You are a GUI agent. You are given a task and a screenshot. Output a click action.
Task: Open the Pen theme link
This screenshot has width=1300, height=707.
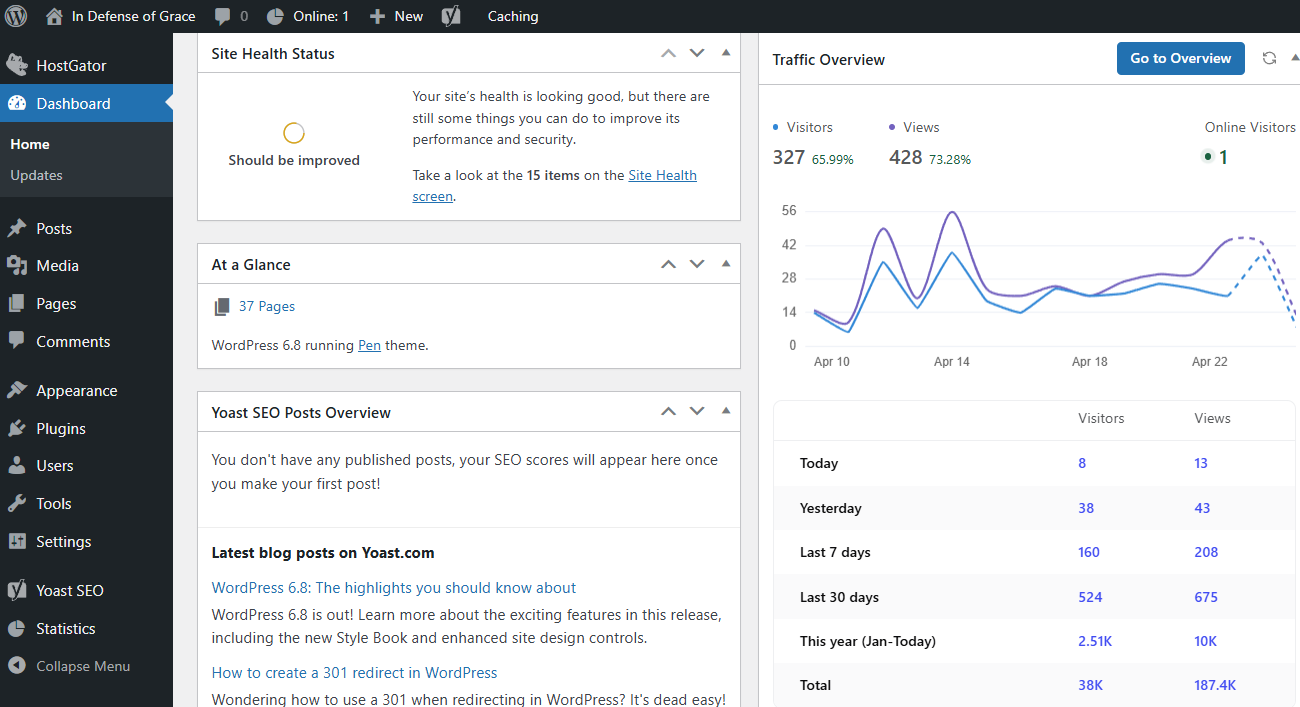click(369, 345)
